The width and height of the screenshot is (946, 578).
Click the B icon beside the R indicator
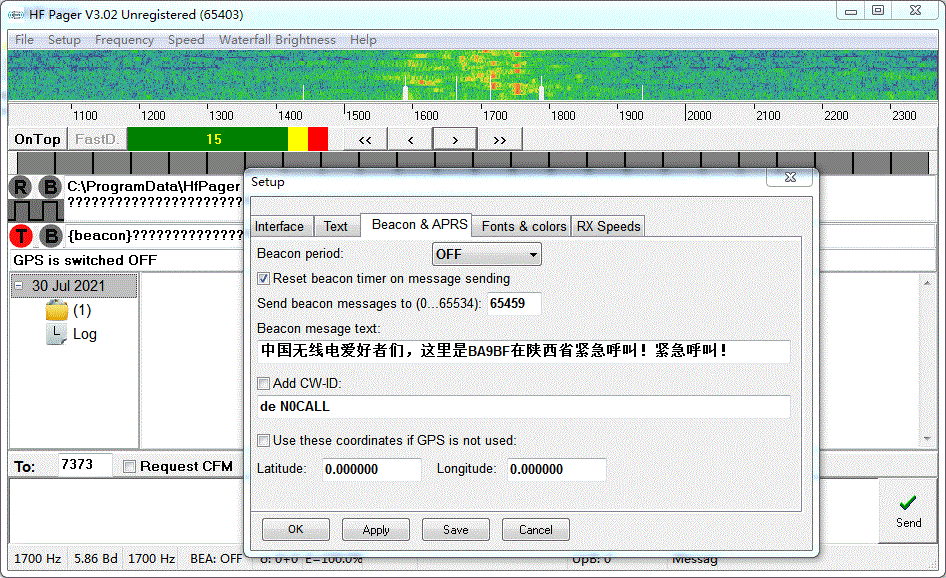pos(51,187)
